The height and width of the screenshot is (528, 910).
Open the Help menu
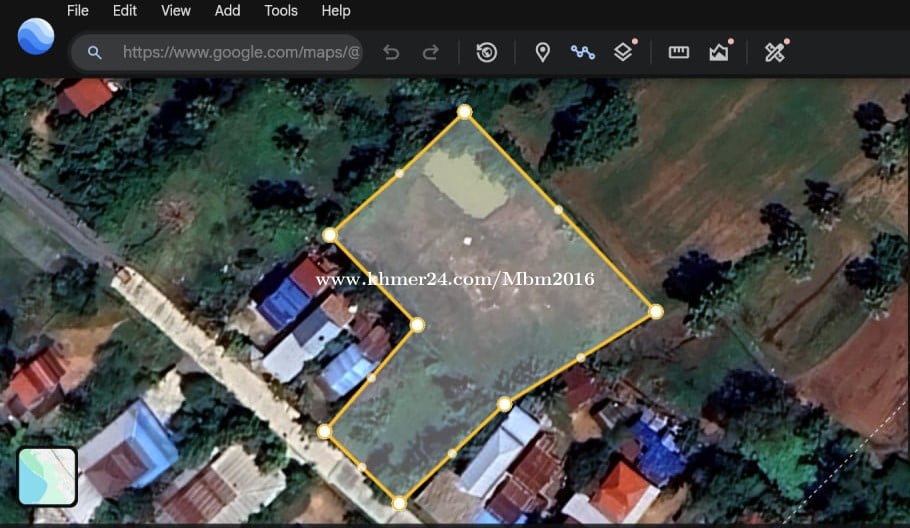click(336, 11)
